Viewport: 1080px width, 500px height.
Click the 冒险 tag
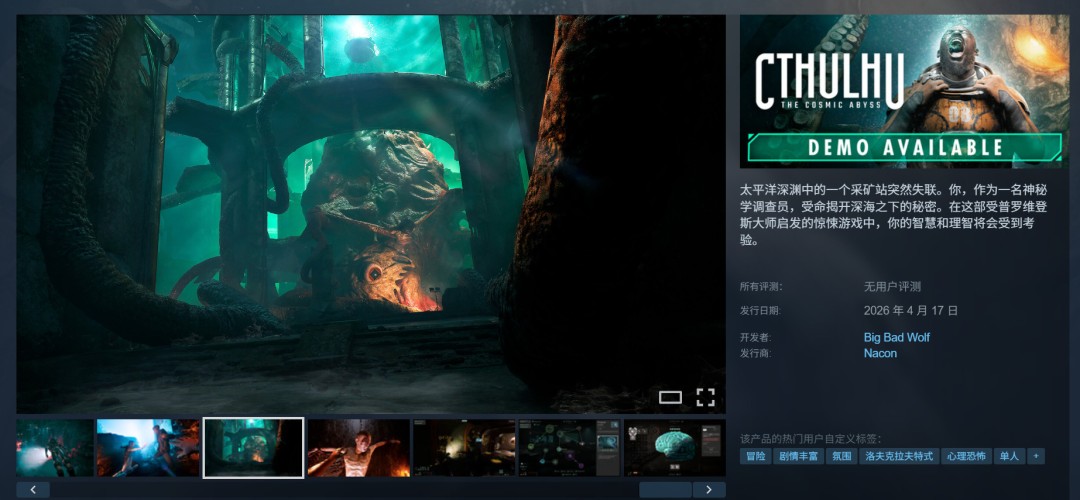point(755,456)
